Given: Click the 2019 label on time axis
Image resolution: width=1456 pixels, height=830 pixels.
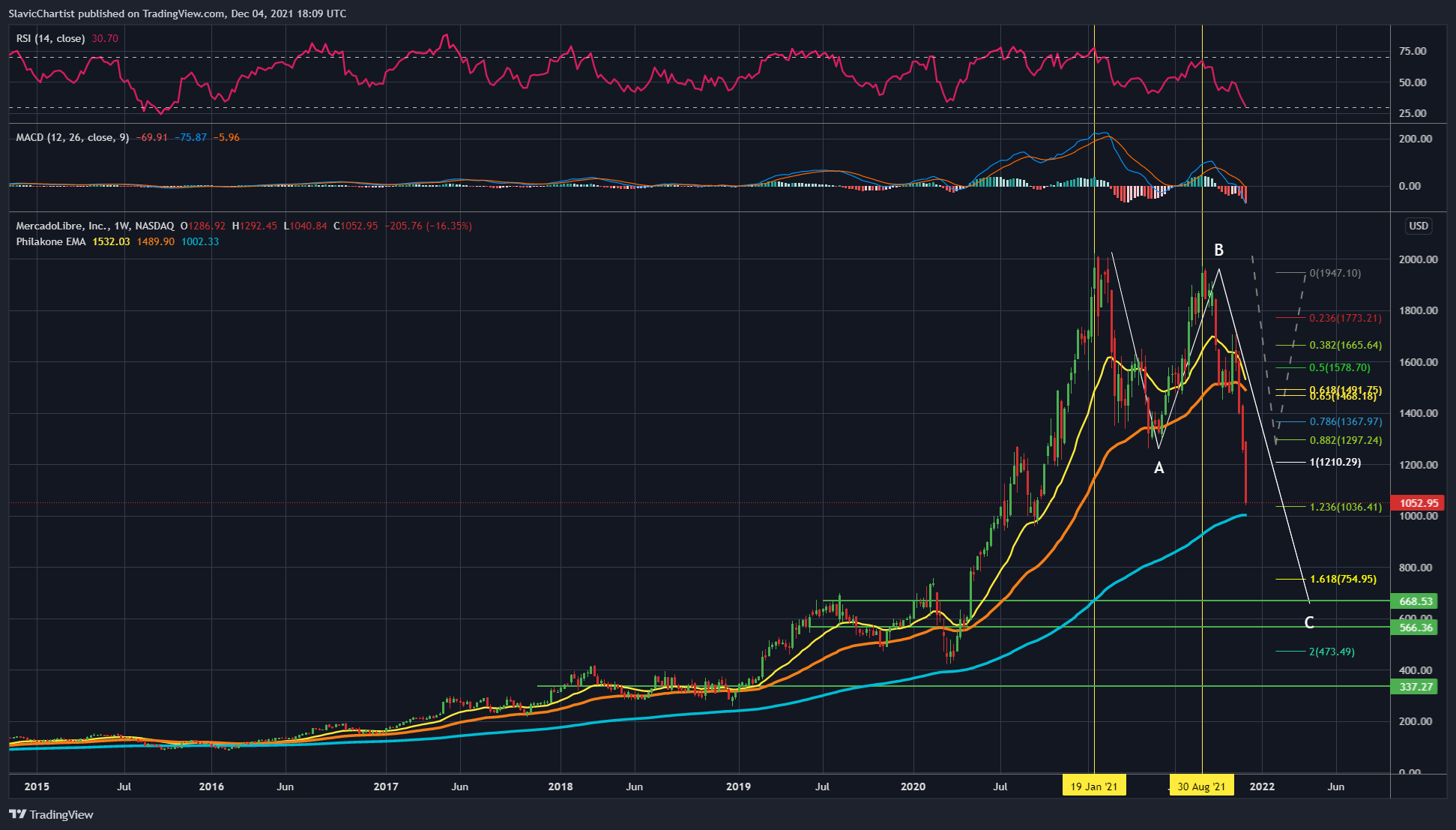Looking at the screenshot, I should (x=738, y=787).
